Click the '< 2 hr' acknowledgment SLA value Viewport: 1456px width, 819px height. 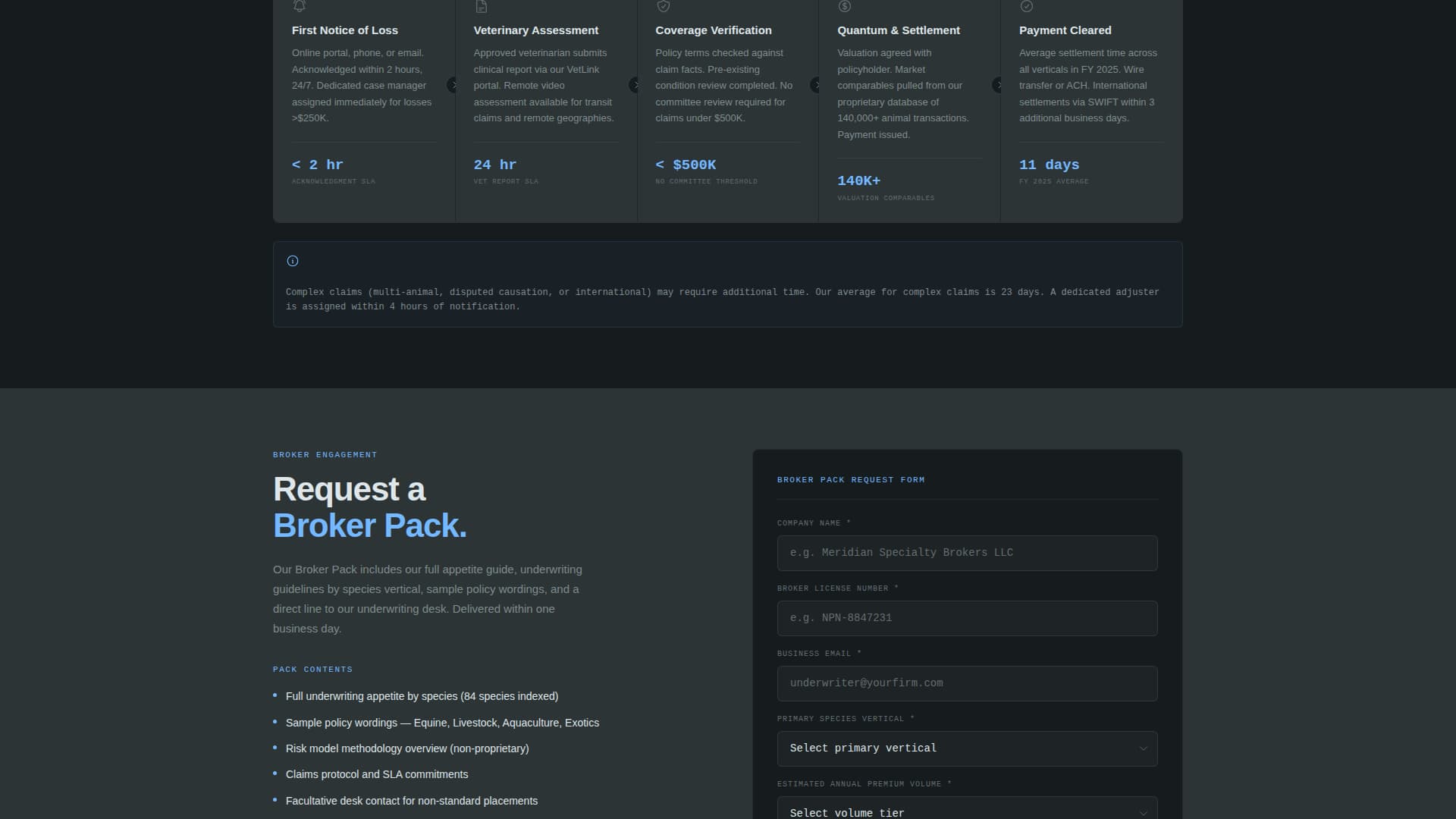pos(318,165)
